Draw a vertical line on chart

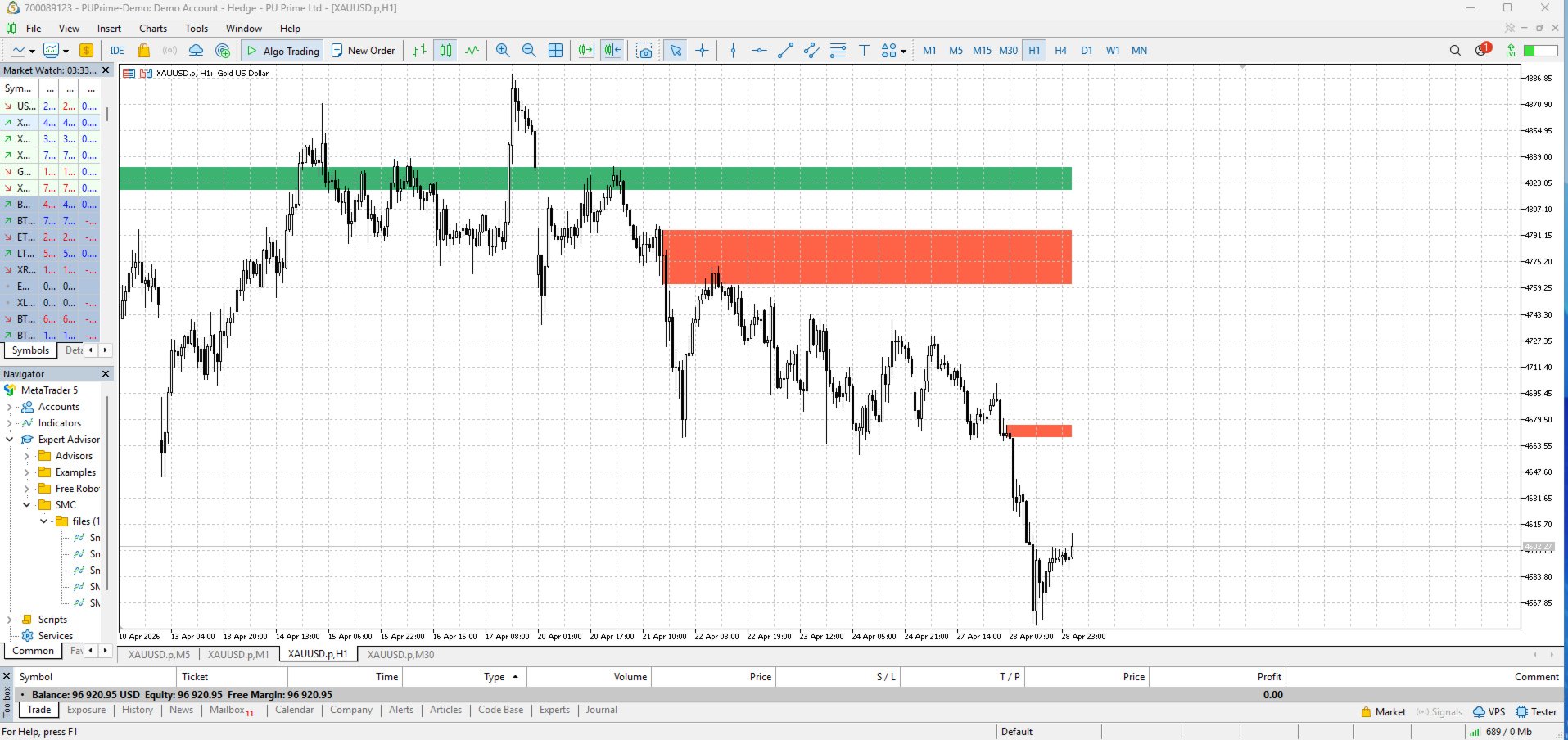point(733,51)
